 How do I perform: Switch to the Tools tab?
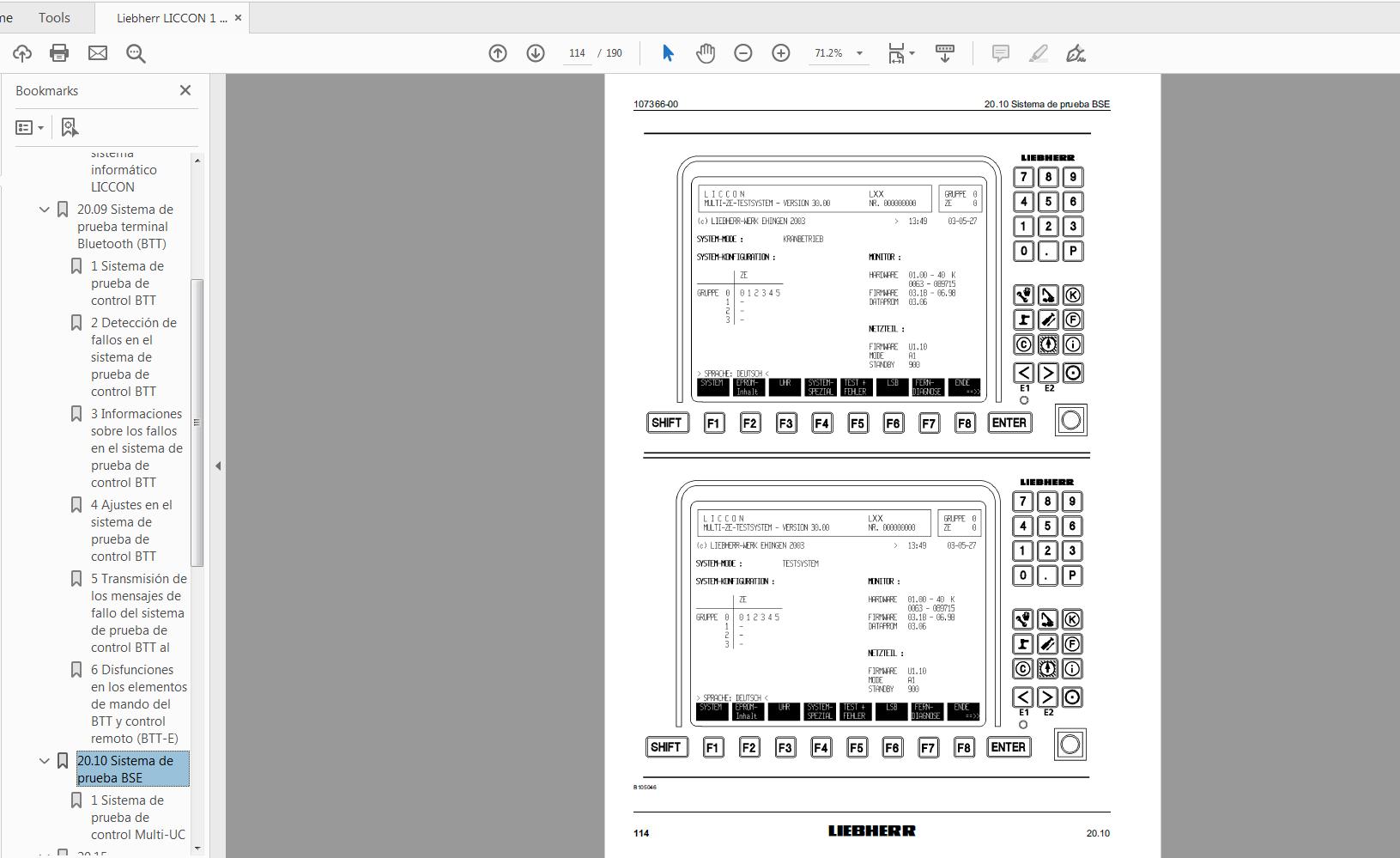(53, 17)
